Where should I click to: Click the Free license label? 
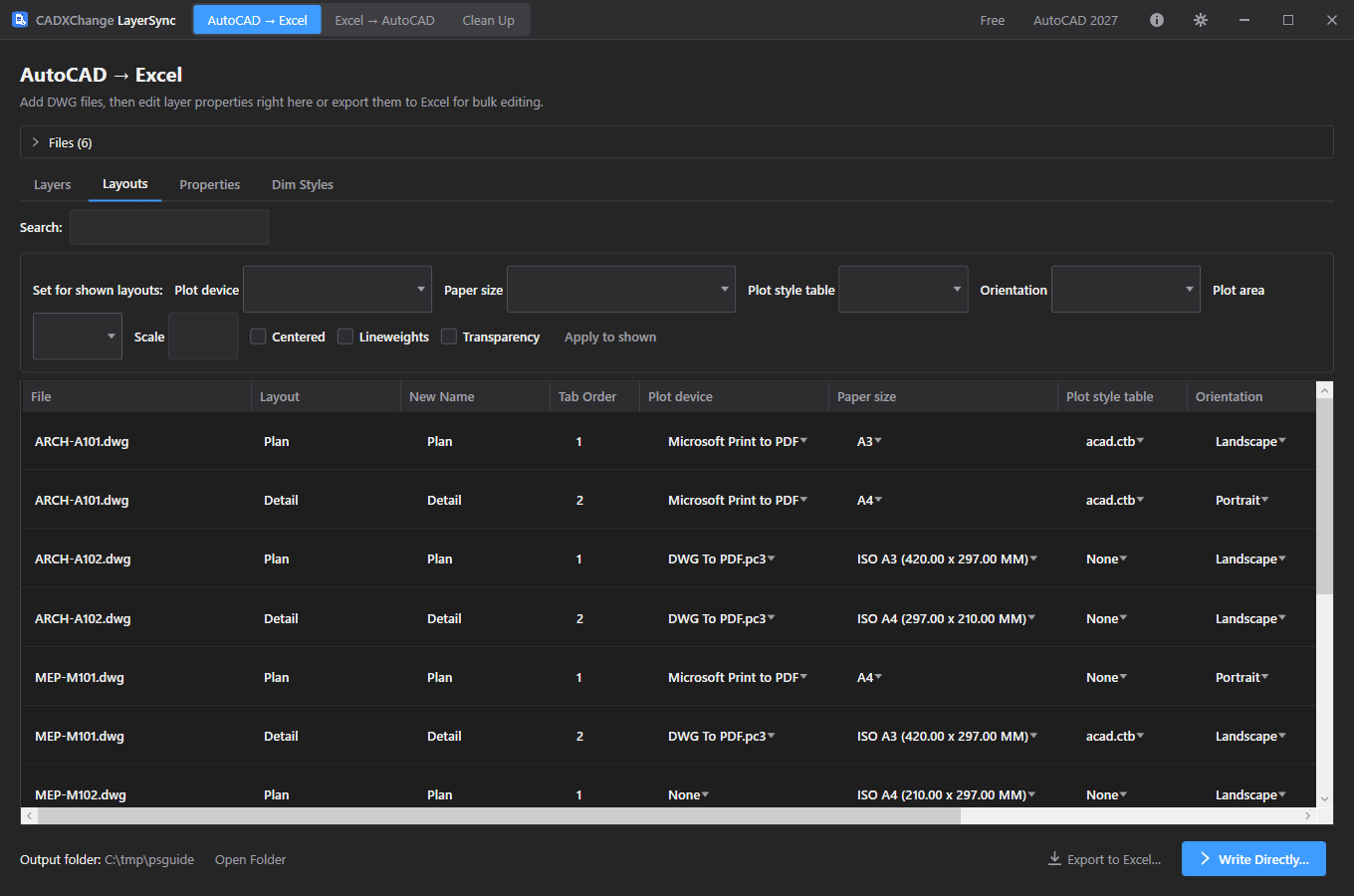993,20
